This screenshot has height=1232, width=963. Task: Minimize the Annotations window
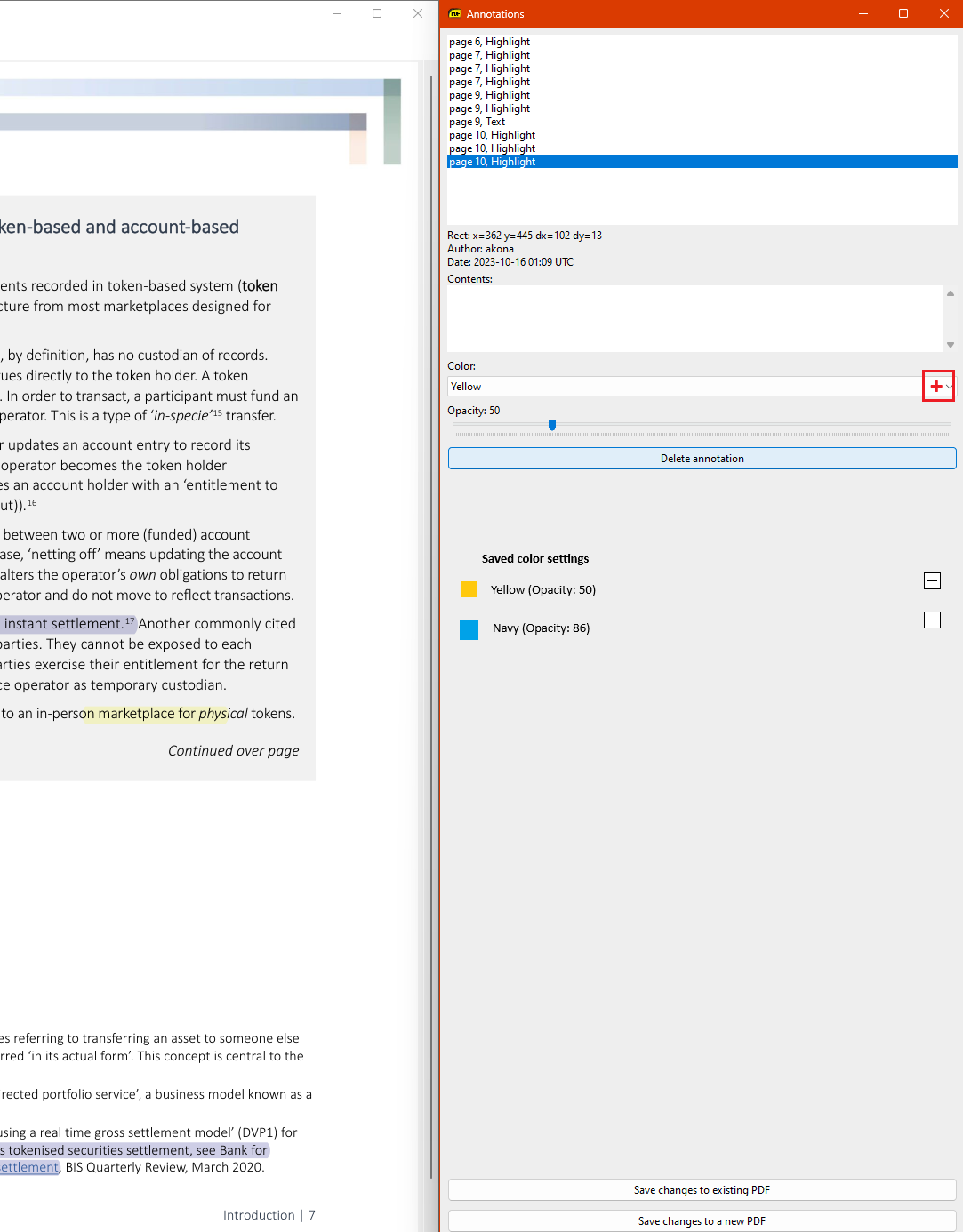(x=863, y=13)
